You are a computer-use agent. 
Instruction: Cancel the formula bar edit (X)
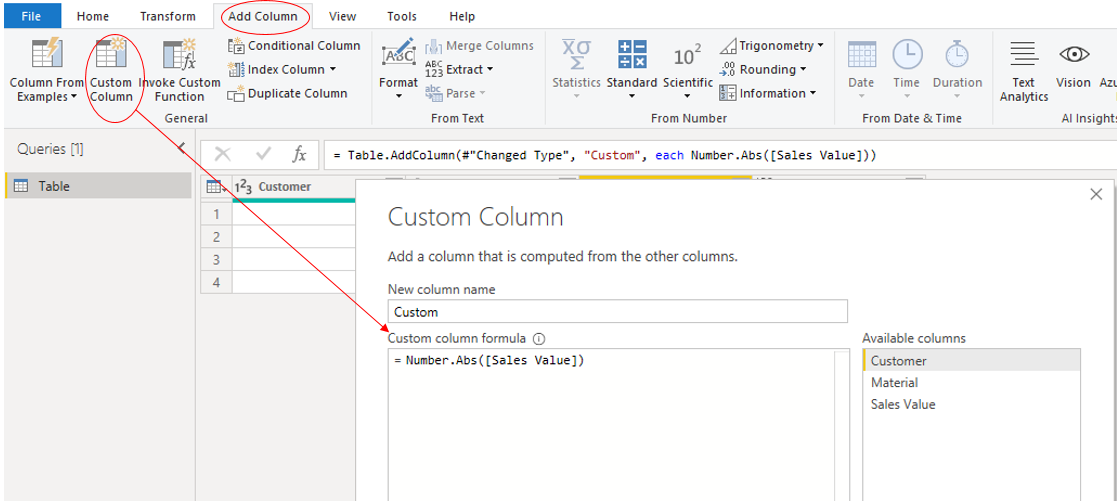(223, 155)
